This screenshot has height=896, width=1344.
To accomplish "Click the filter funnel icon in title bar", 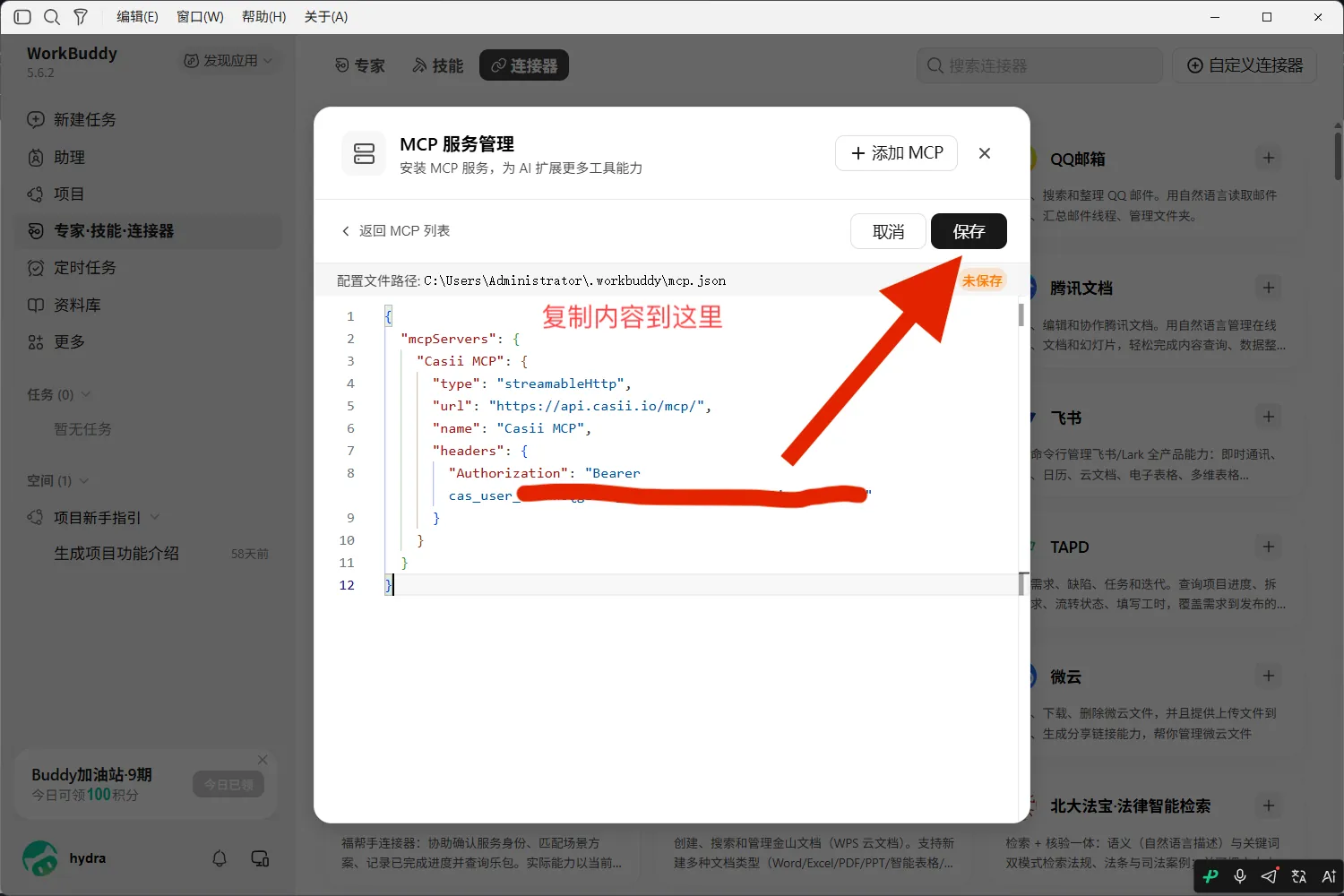I will click(x=81, y=17).
